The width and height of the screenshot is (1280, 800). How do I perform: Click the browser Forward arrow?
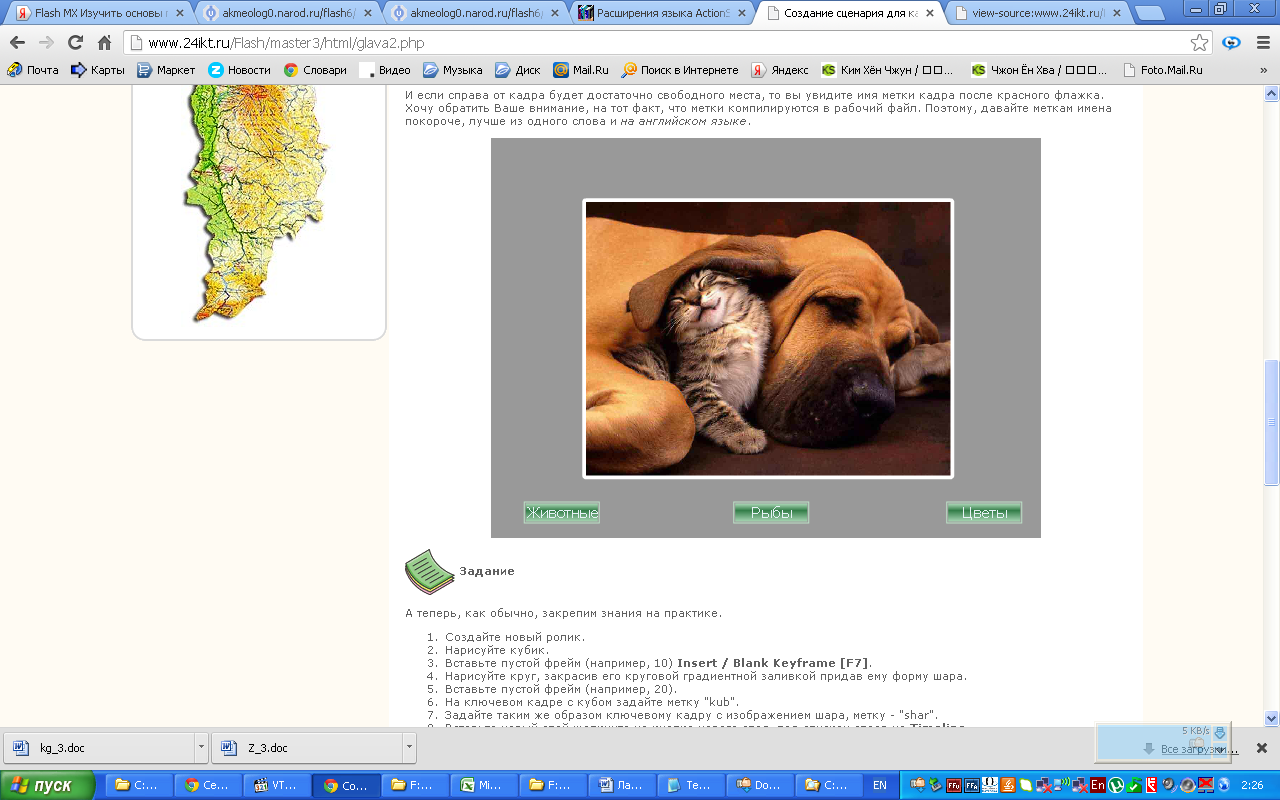[x=46, y=43]
